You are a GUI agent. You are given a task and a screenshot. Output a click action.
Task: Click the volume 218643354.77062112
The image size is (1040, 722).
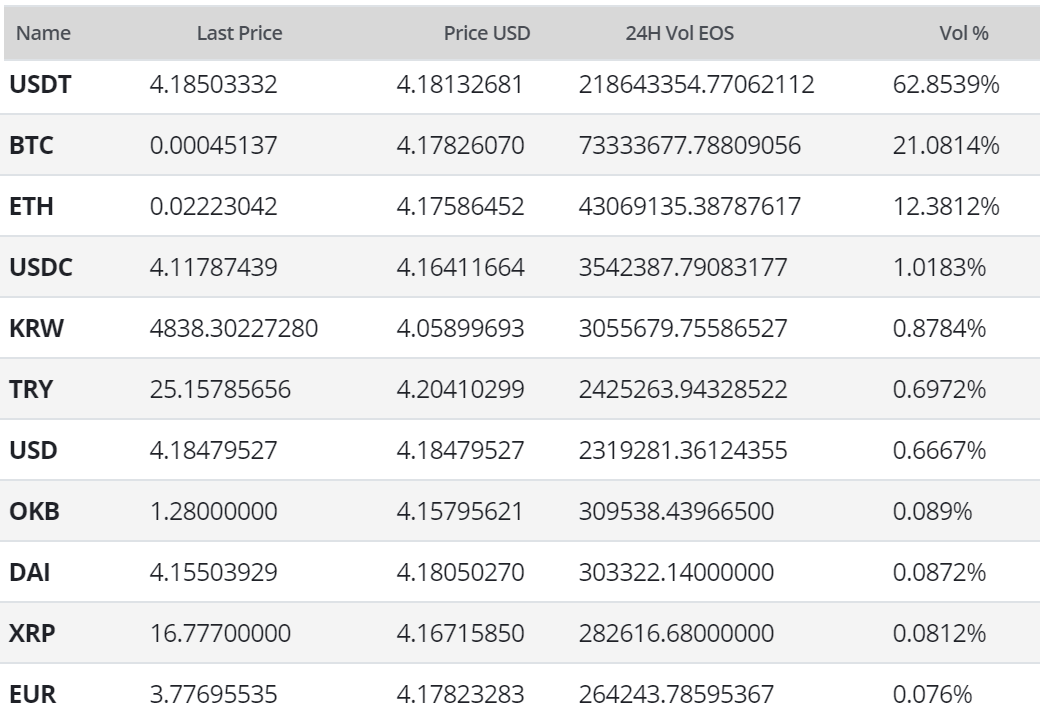point(696,85)
